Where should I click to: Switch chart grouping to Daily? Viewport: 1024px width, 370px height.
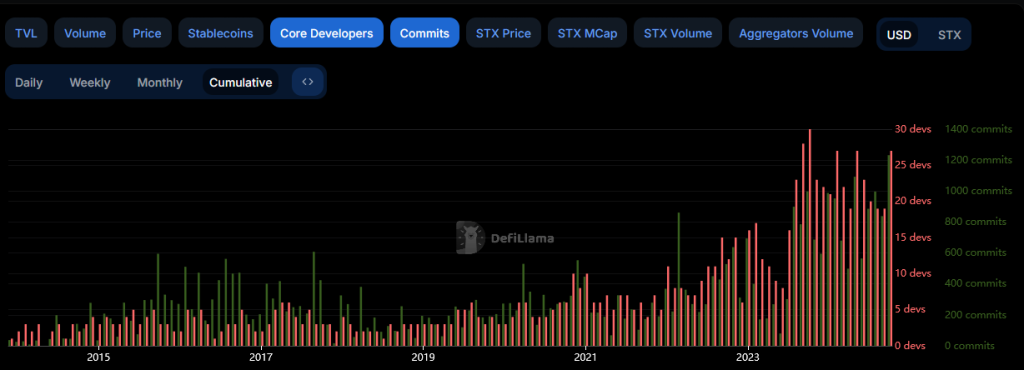[x=29, y=82]
